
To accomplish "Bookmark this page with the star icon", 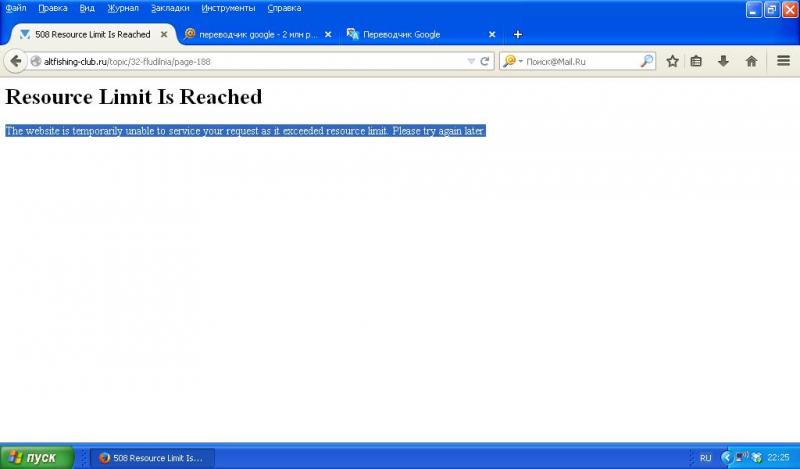I will pyautogui.click(x=673, y=61).
